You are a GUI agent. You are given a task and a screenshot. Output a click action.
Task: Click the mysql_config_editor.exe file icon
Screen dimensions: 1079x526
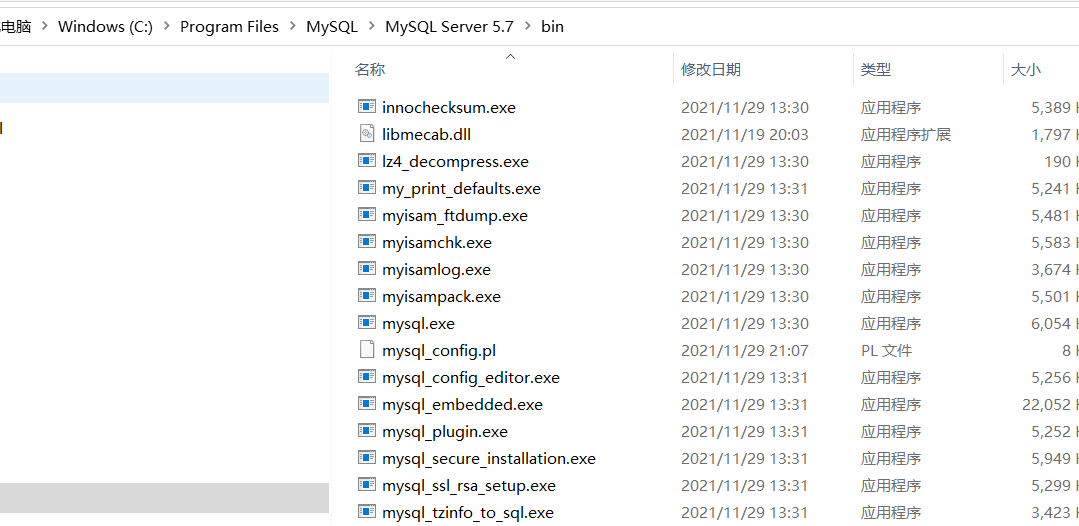367,377
